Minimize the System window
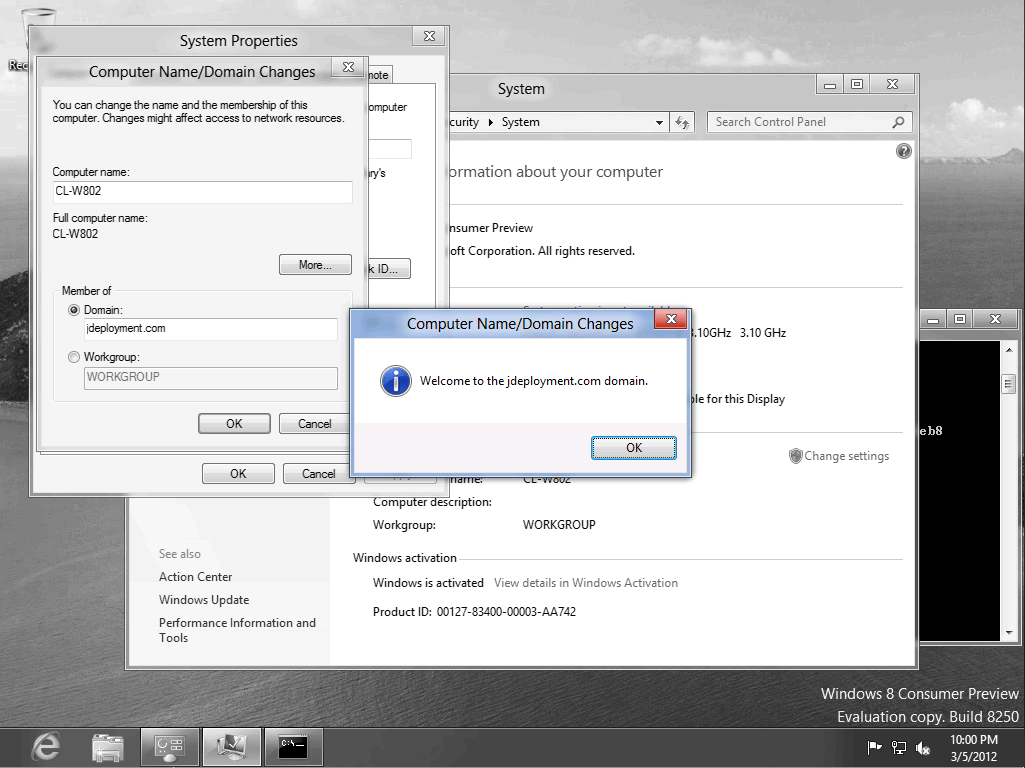 [830, 84]
